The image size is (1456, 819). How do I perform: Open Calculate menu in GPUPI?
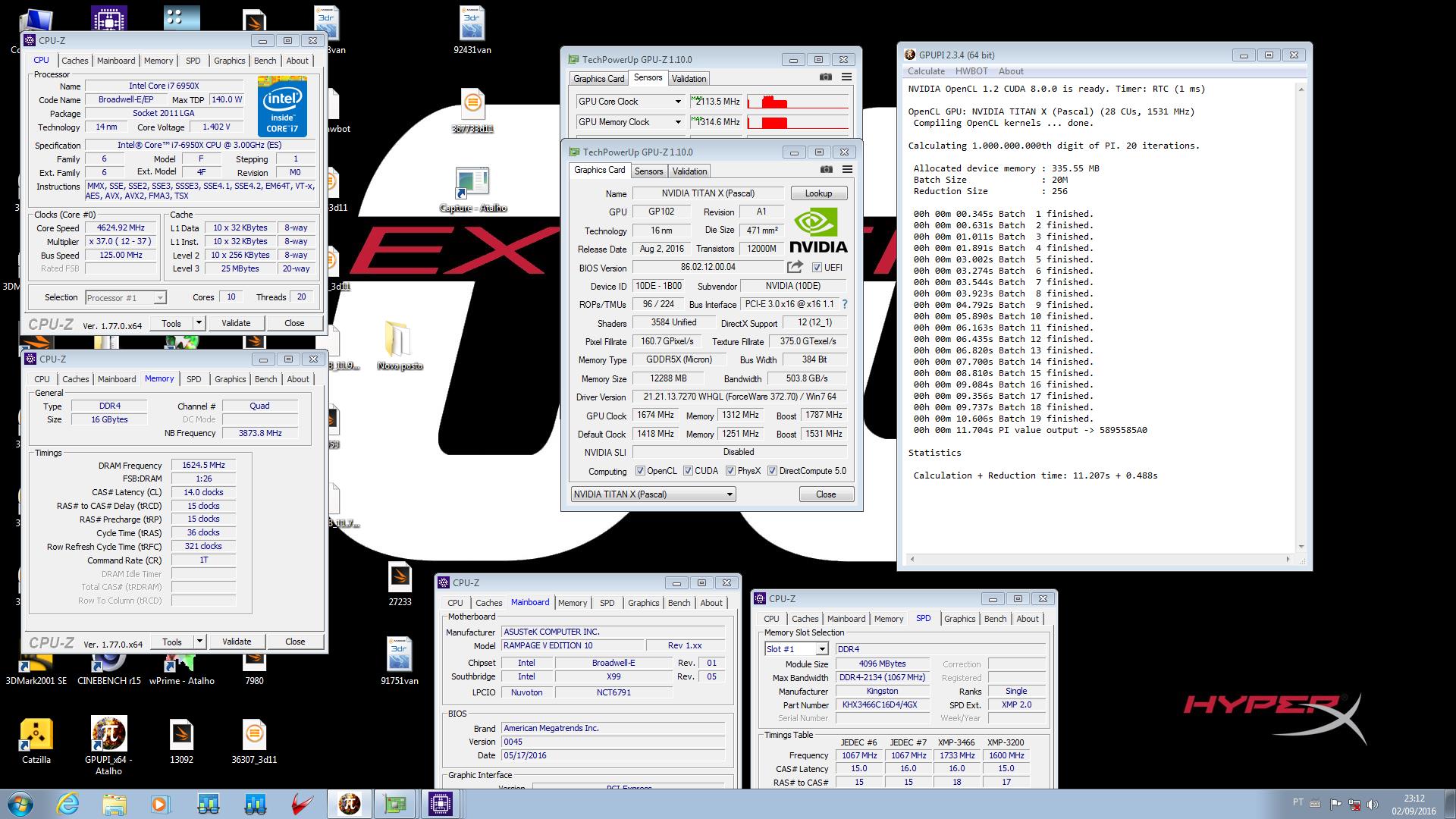(x=926, y=71)
